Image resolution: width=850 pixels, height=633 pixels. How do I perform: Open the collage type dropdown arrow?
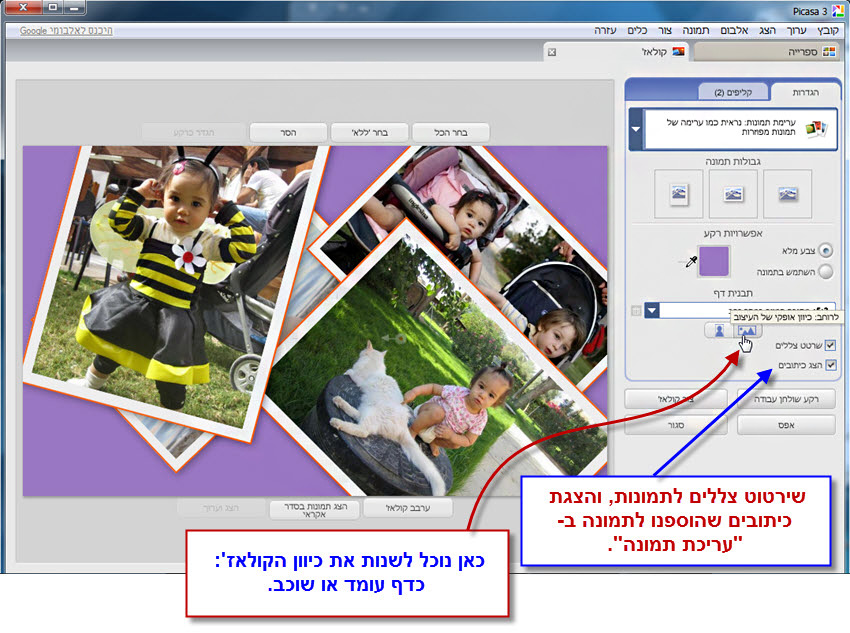coord(636,129)
